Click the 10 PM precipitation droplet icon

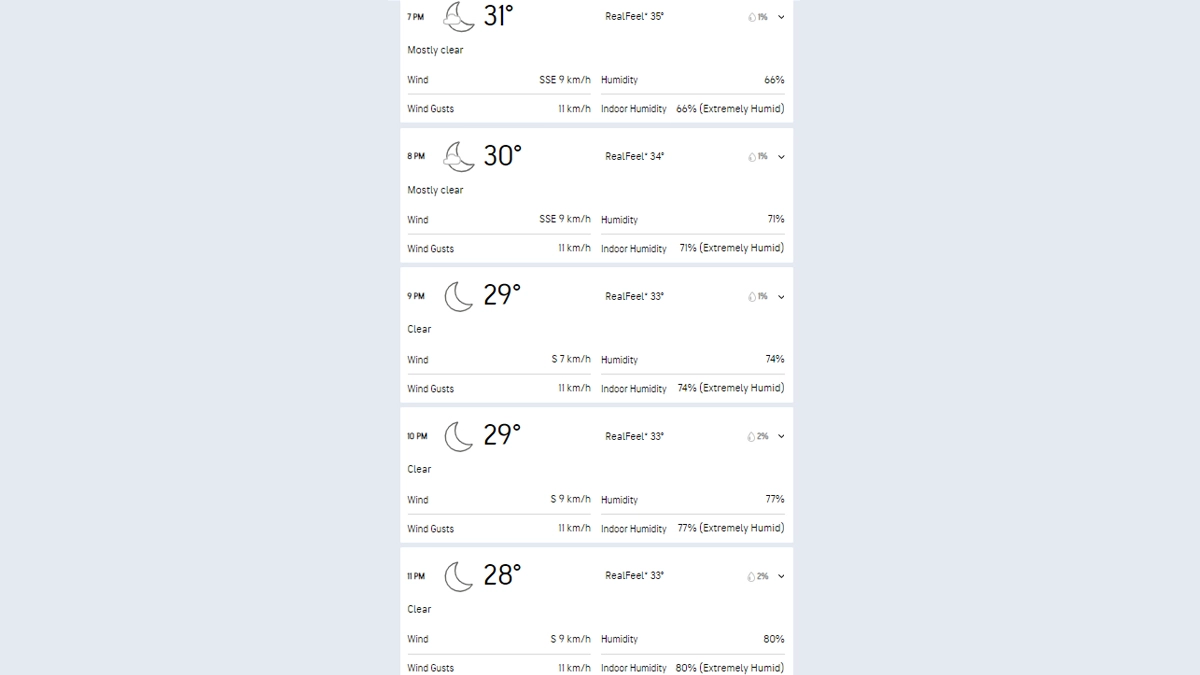tap(751, 437)
